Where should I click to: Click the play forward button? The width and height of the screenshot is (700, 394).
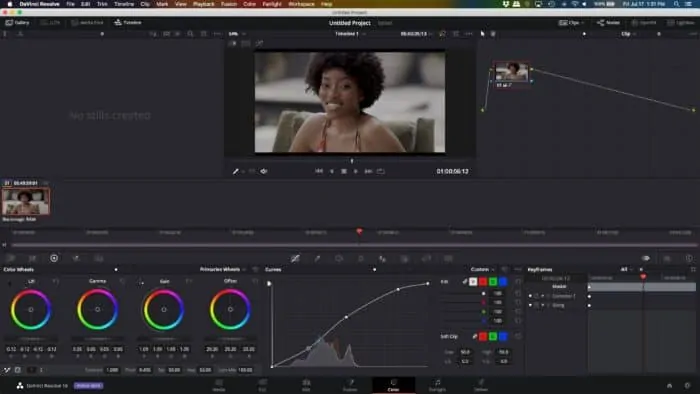[x=356, y=171]
